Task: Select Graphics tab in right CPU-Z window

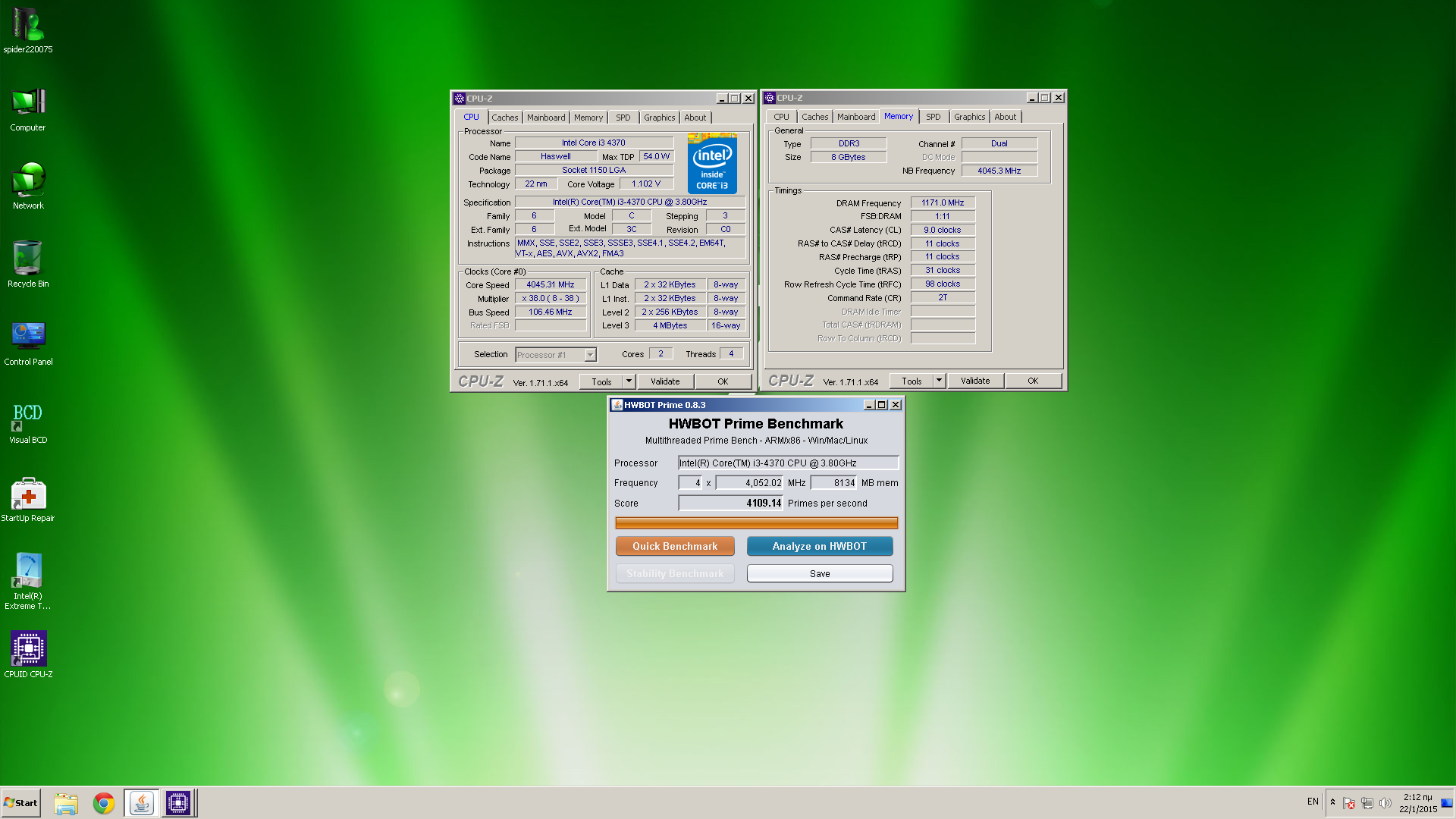Action: click(x=969, y=117)
